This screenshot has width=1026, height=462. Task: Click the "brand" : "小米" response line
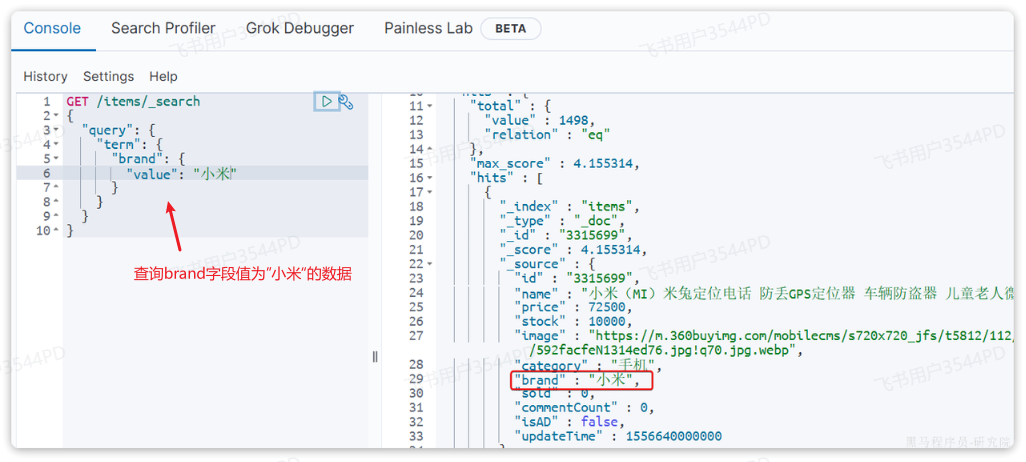[577, 380]
